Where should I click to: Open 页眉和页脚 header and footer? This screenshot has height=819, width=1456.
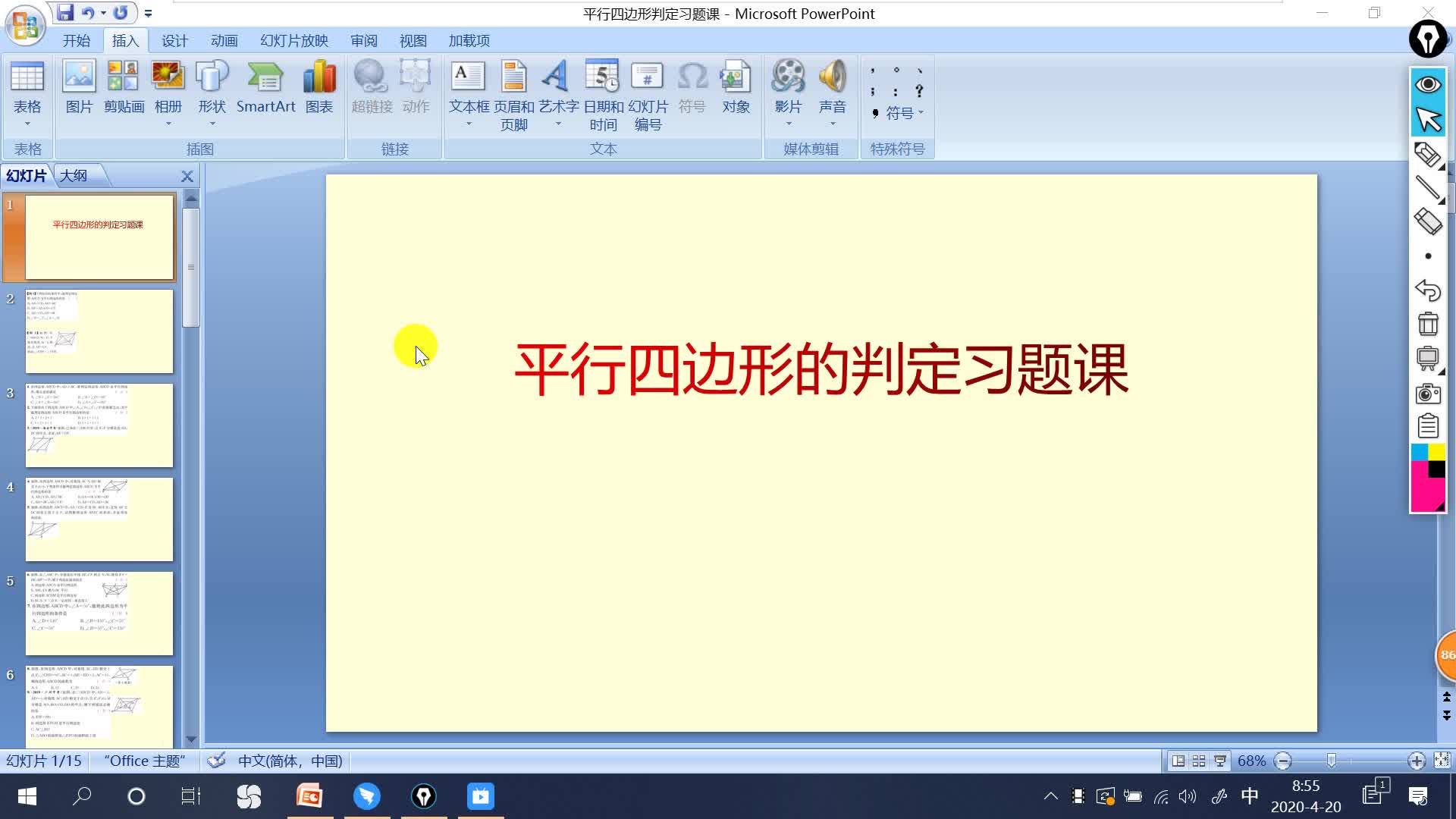[514, 96]
